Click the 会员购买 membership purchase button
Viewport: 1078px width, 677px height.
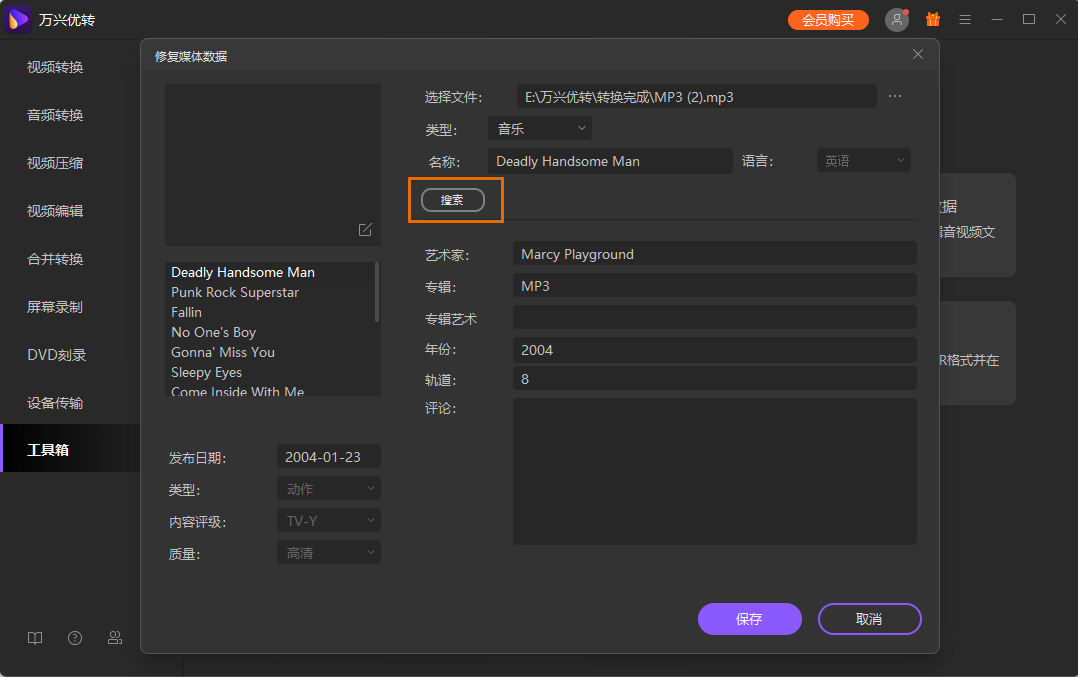pos(828,19)
